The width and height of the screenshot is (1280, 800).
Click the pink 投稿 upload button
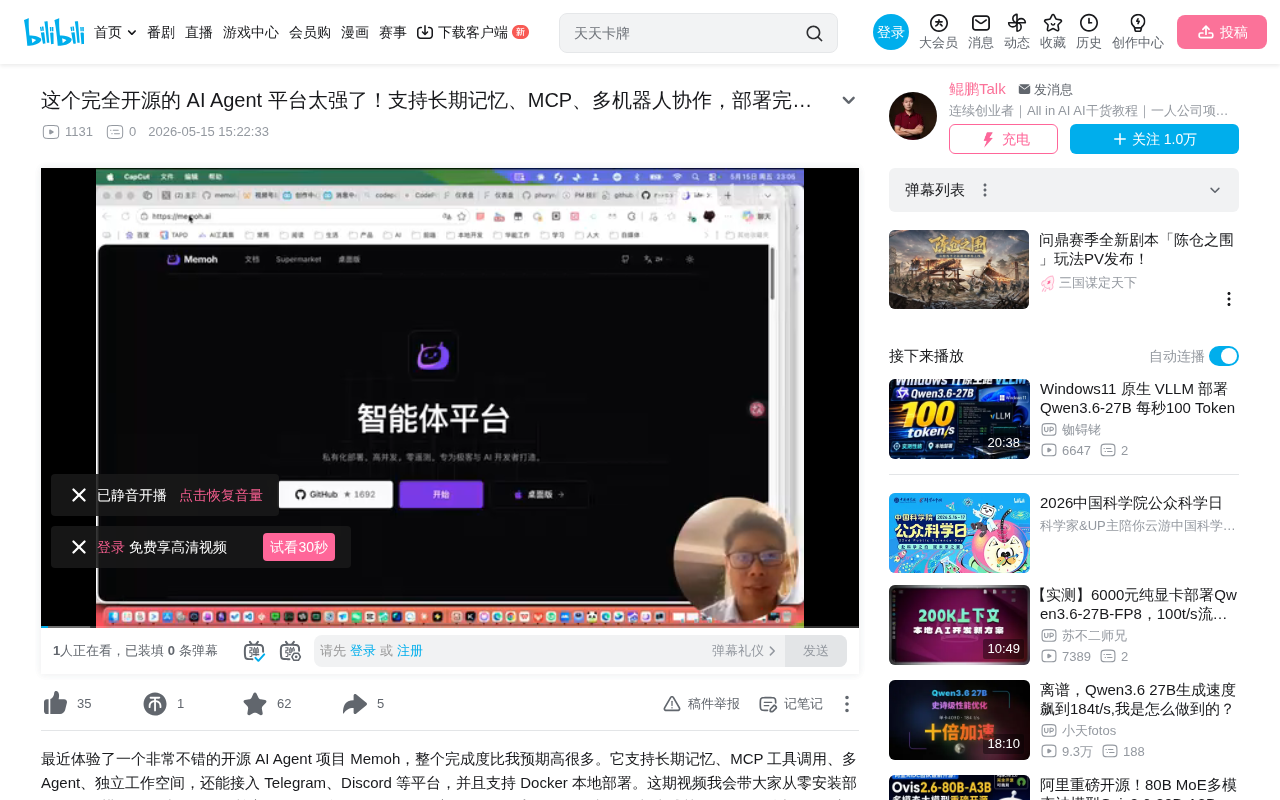click(1222, 32)
